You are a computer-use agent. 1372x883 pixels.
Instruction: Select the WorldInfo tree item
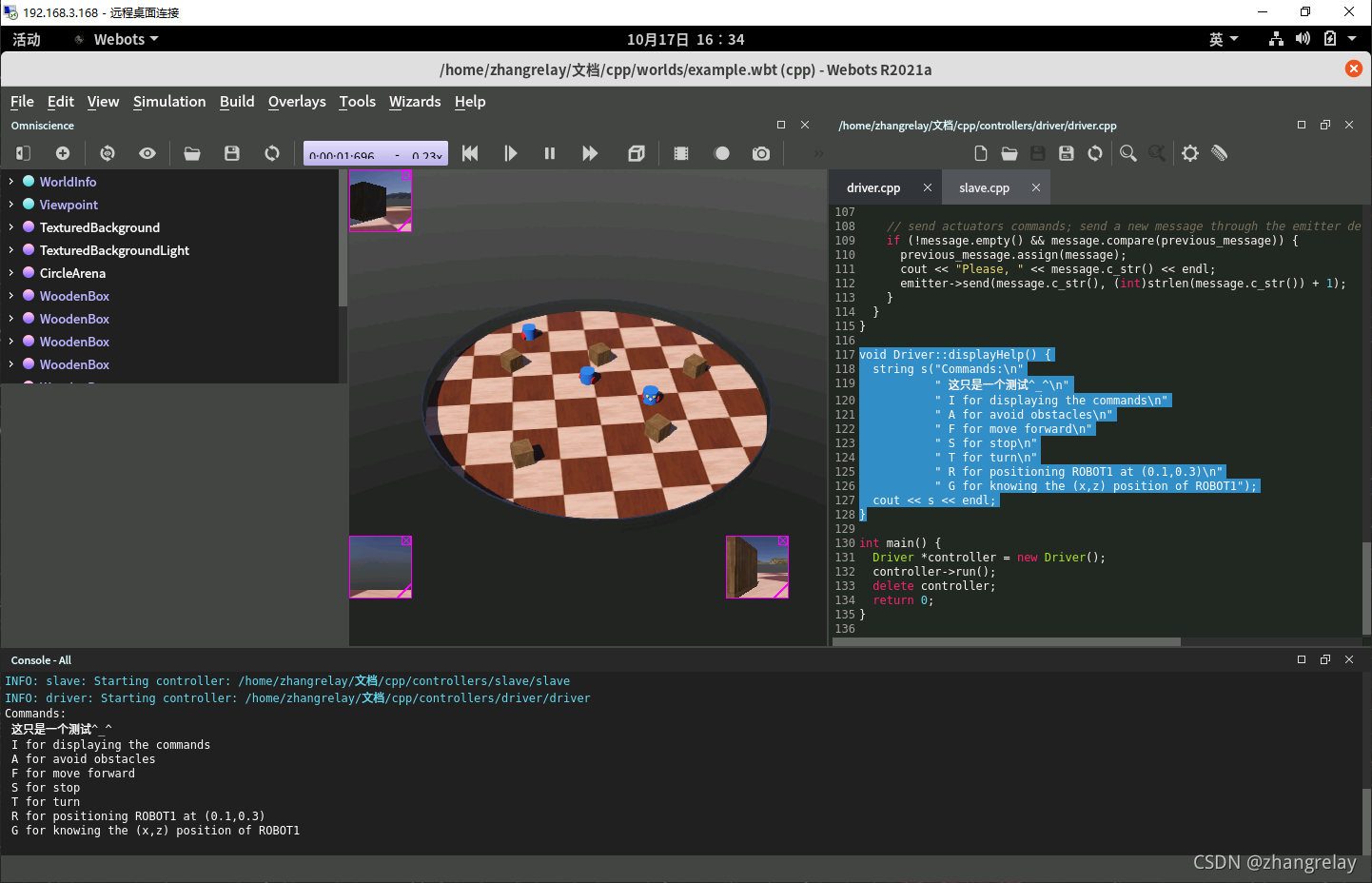pyautogui.click(x=68, y=182)
